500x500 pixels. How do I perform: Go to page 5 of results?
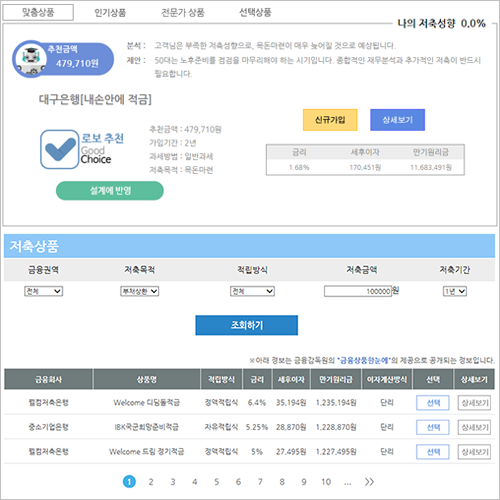coord(216,482)
